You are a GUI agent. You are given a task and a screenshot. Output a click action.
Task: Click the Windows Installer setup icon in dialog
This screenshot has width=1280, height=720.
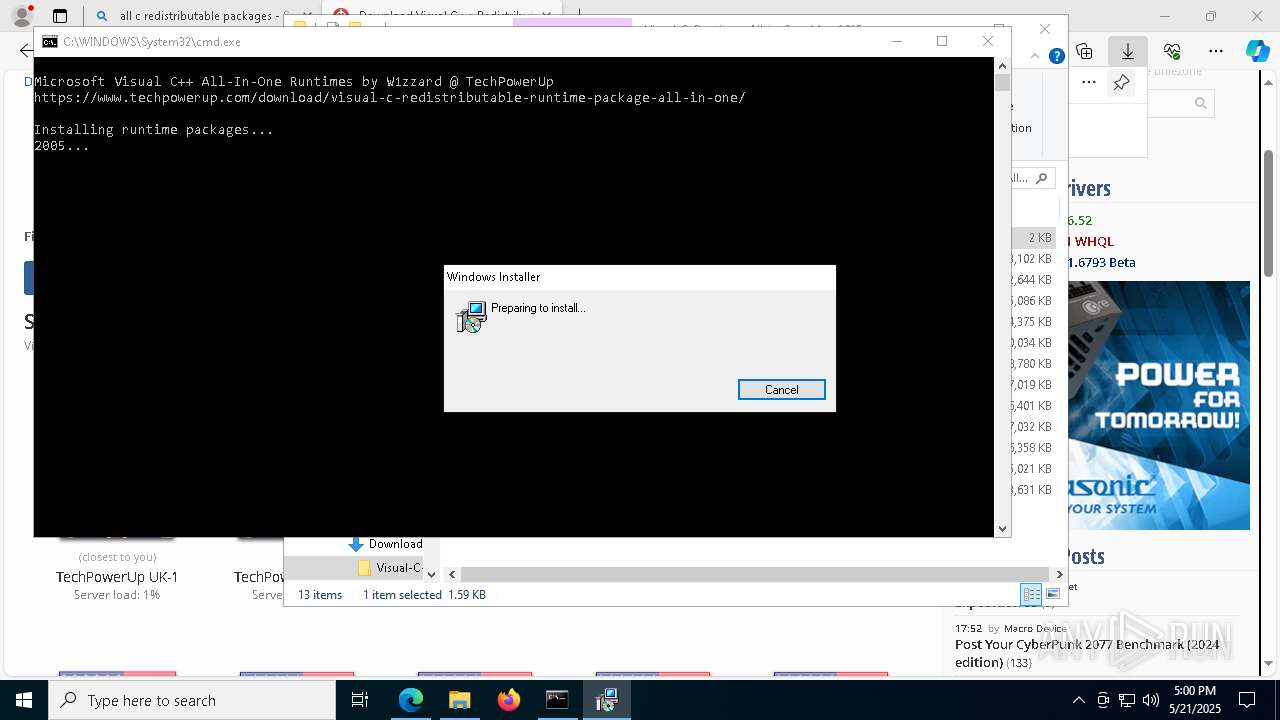[x=470, y=318]
